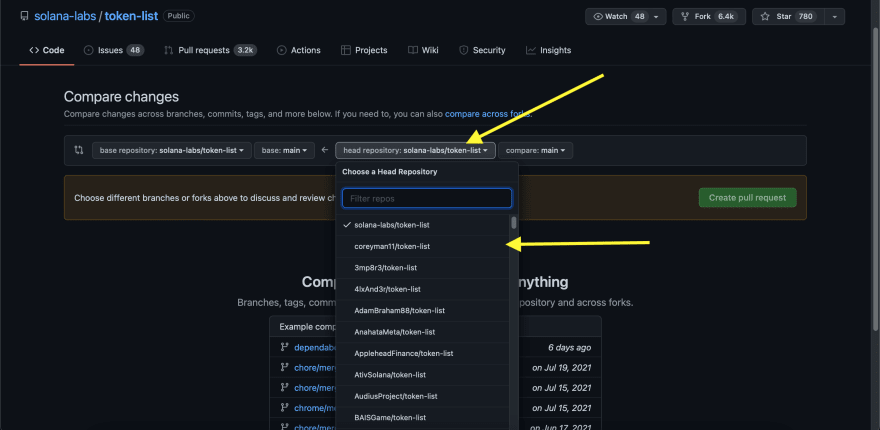
Task: Pick AnahataMeta/token-list repository
Action: click(x=423, y=332)
